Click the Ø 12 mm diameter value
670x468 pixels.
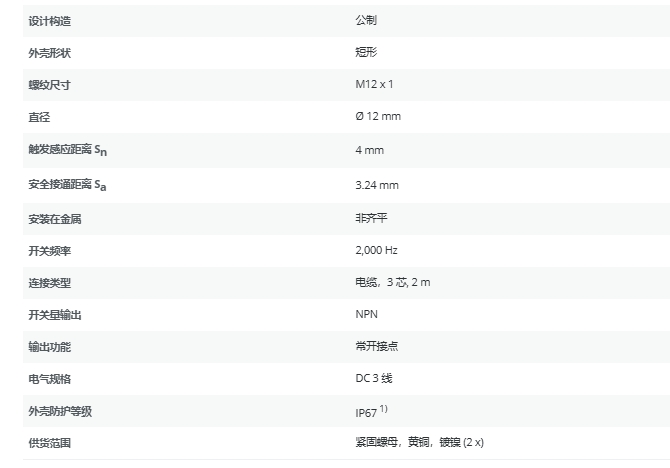[377, 117]
